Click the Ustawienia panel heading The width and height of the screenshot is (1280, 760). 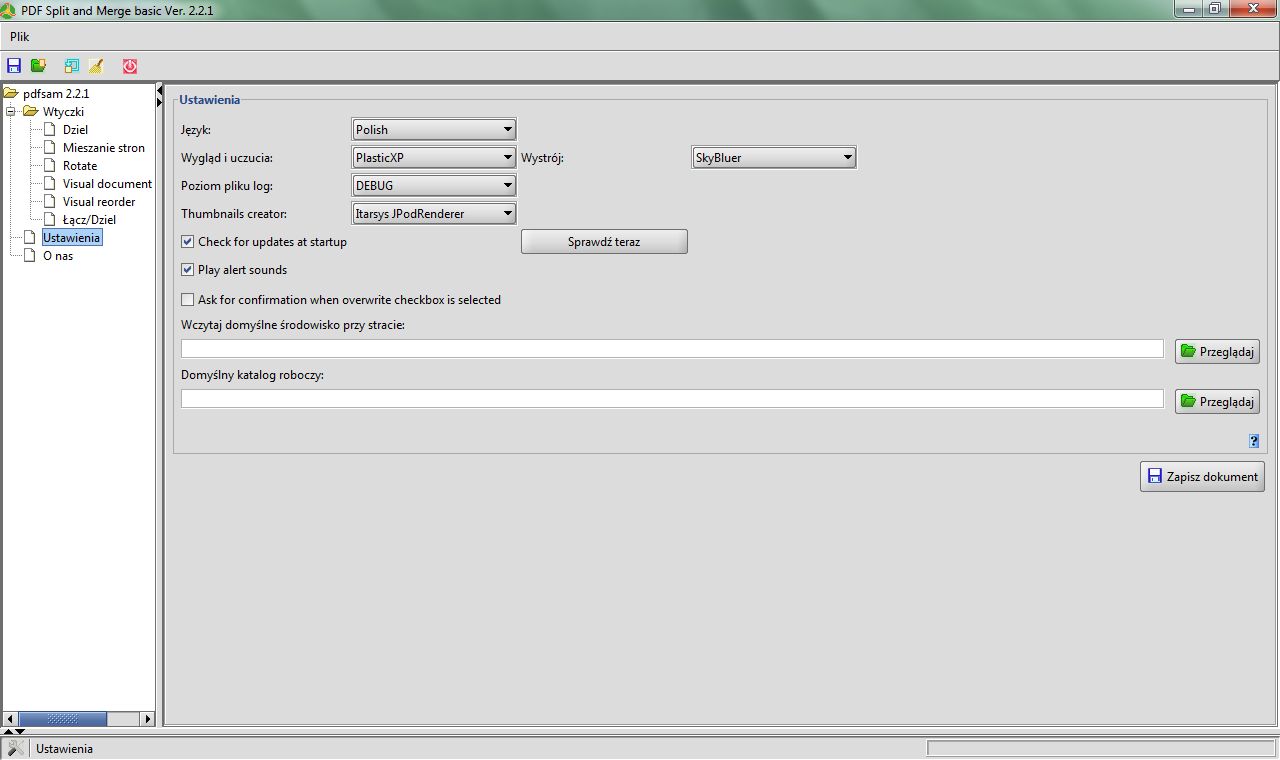coord(209,100)
